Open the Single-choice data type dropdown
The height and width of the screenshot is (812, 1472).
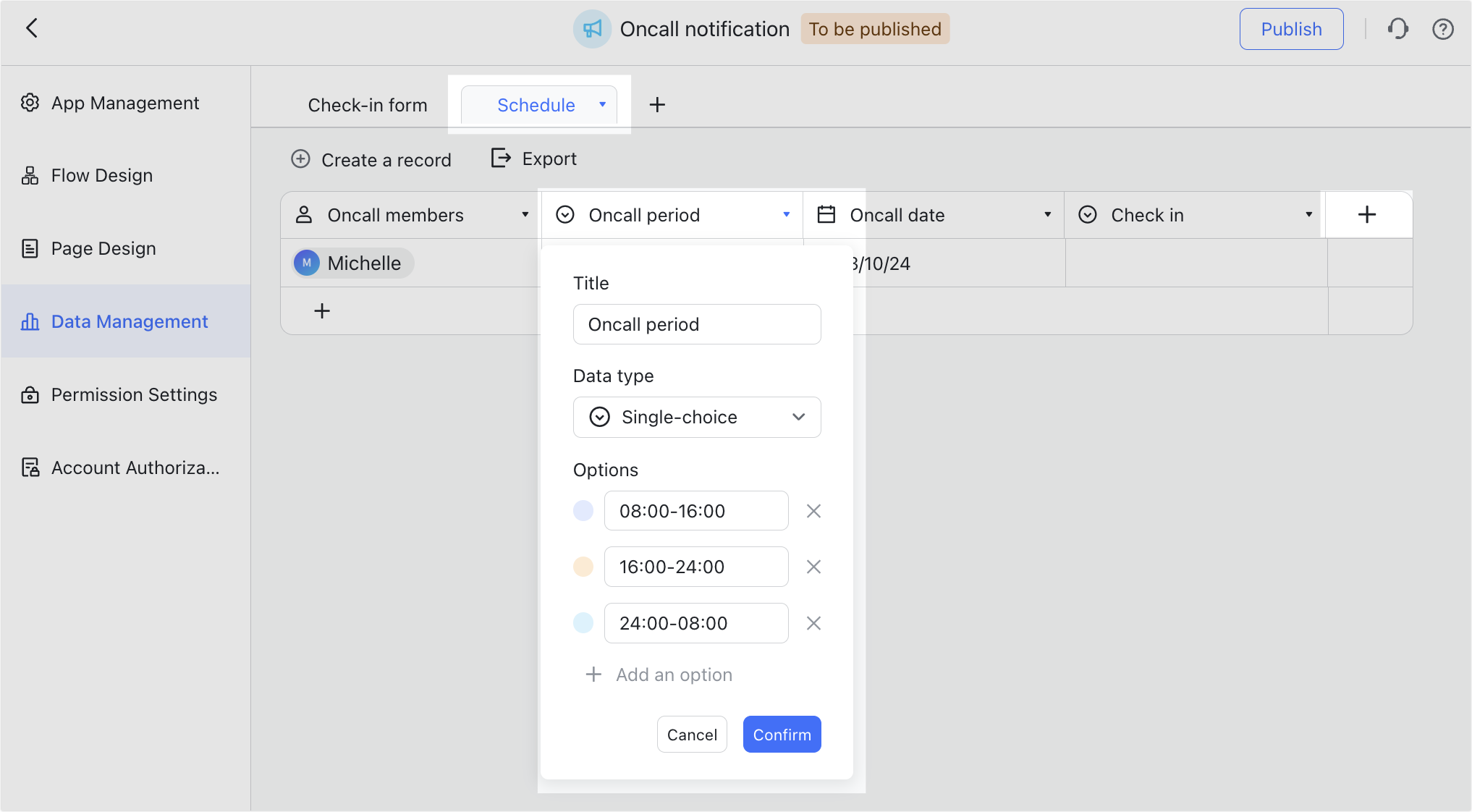[697, 417]
